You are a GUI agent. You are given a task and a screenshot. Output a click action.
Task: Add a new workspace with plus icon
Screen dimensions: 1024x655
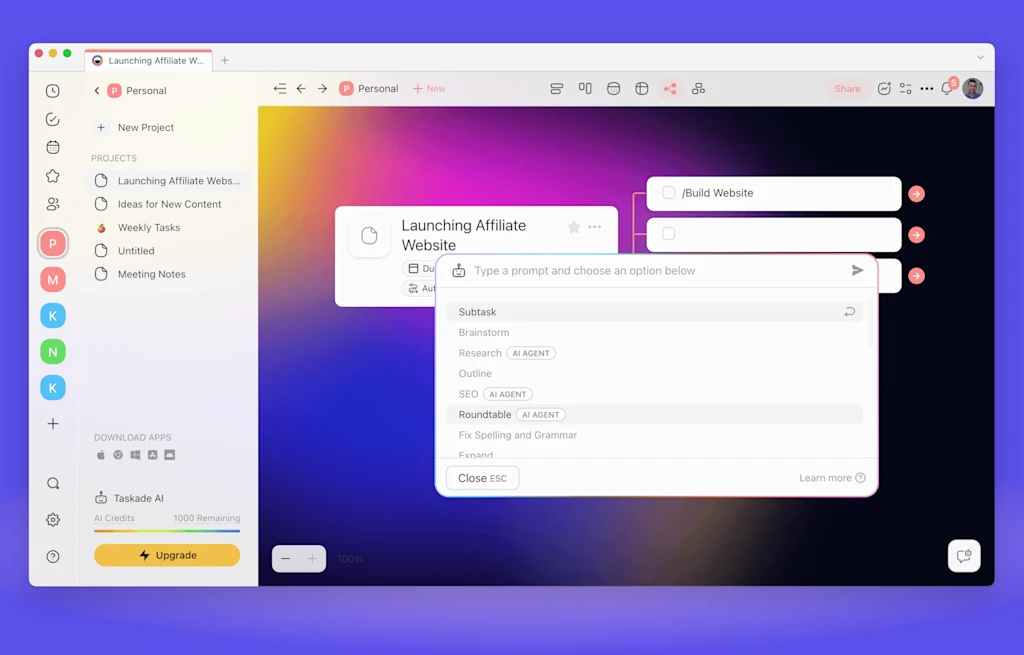pyautogui.click(x=53, y=424)
